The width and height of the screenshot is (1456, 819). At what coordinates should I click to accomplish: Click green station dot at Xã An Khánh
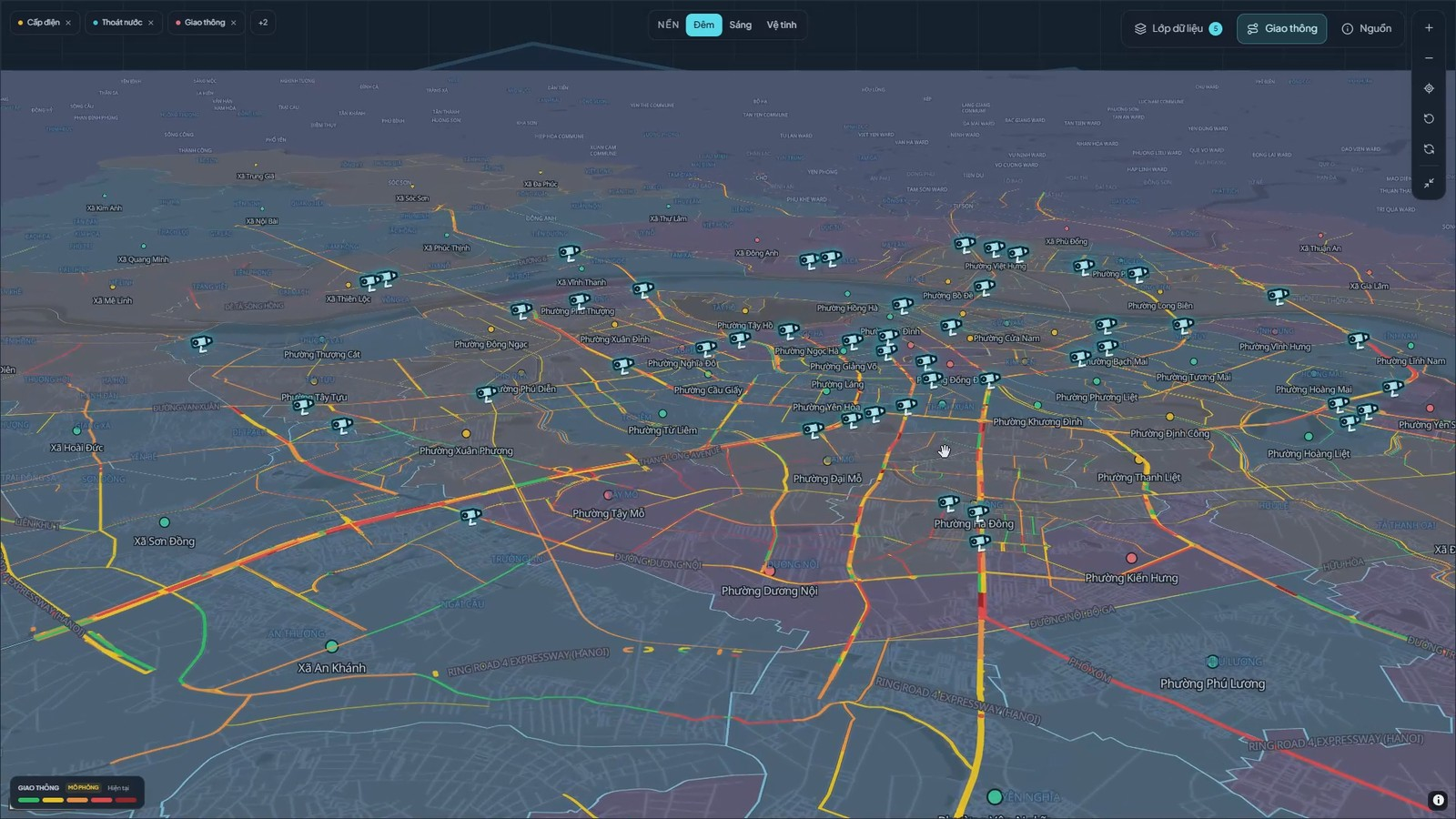point(331,646)
